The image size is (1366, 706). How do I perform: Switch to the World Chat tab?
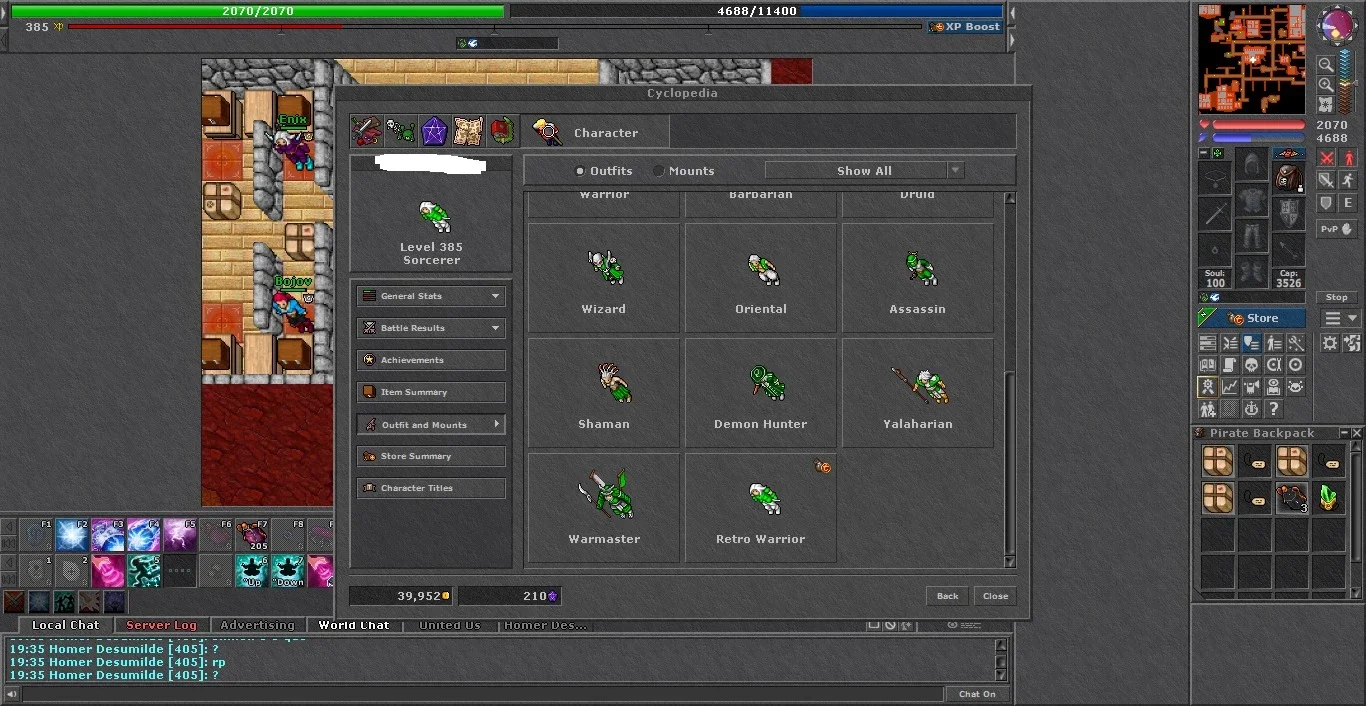(354, 625)
